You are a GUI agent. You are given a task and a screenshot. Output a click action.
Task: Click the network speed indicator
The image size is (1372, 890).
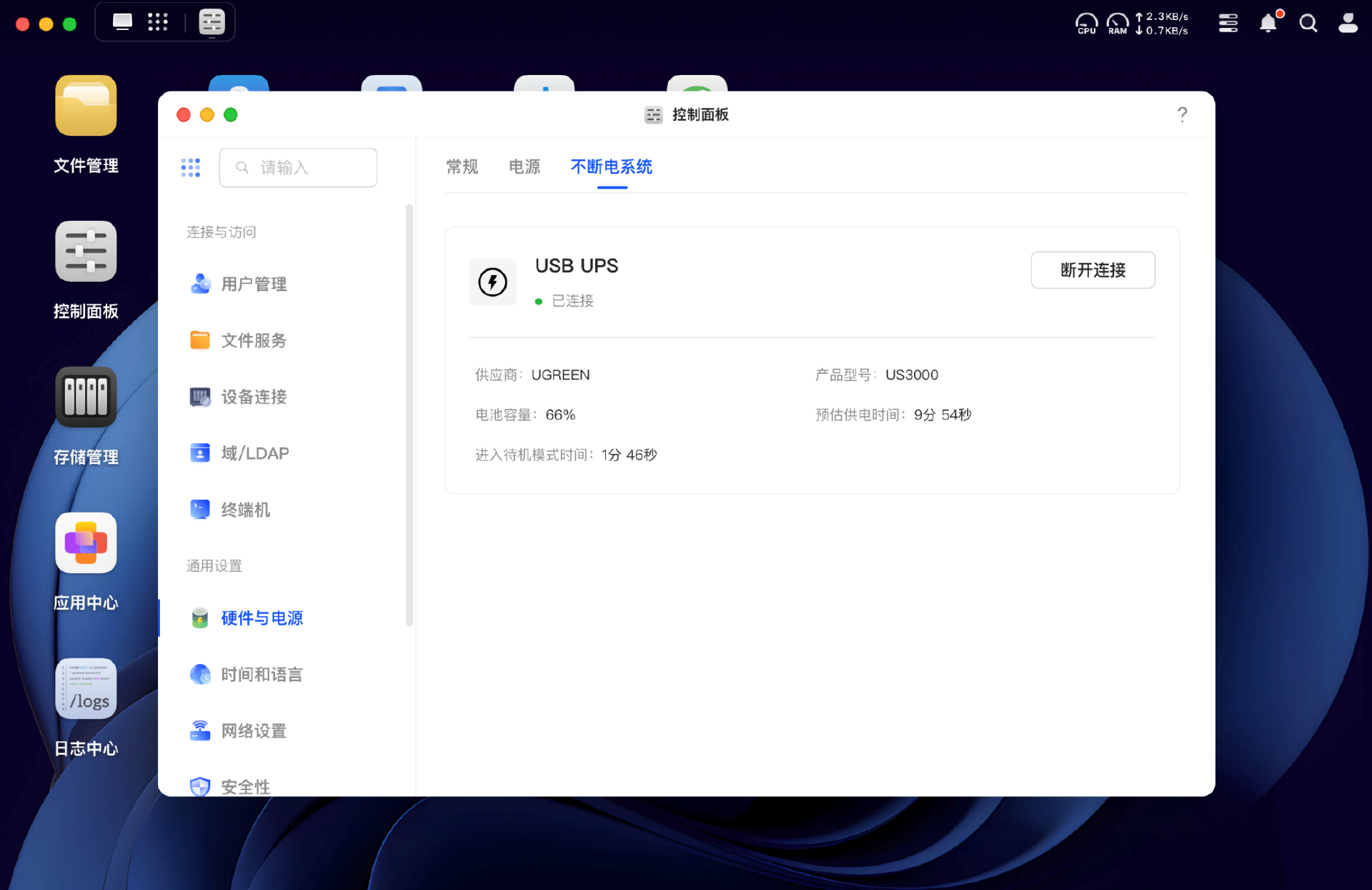tap(1162, 24)
